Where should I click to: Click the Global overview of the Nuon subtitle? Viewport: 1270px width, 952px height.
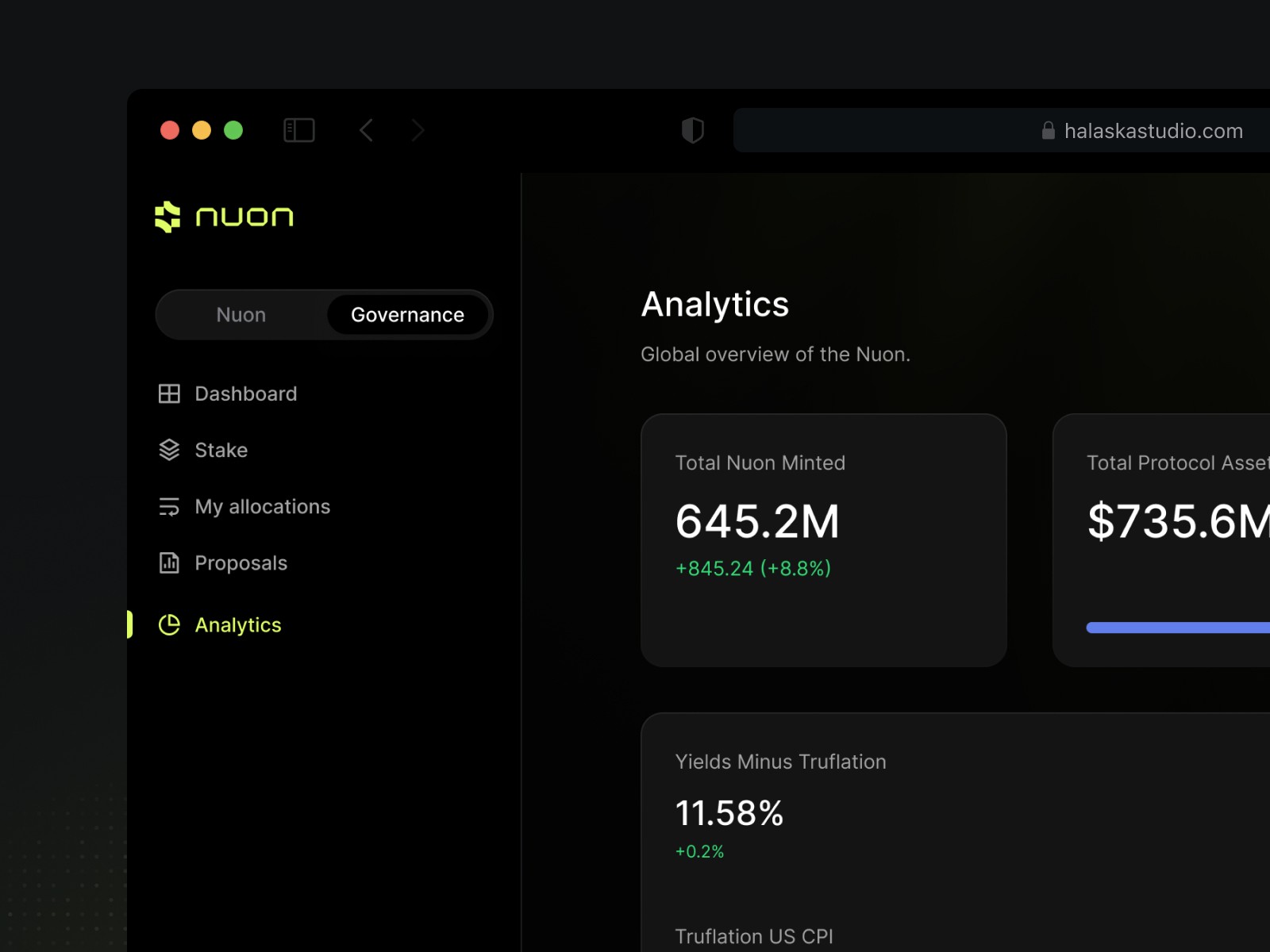click(775, 355)
